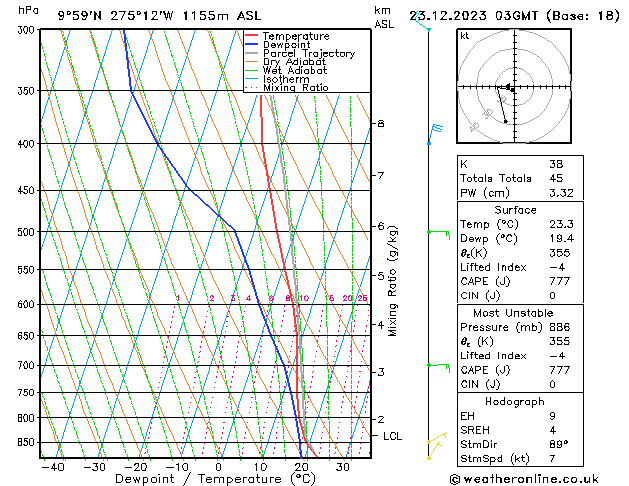Click the Wet Adiabat legend entry
629x486 pixels.
295,71
